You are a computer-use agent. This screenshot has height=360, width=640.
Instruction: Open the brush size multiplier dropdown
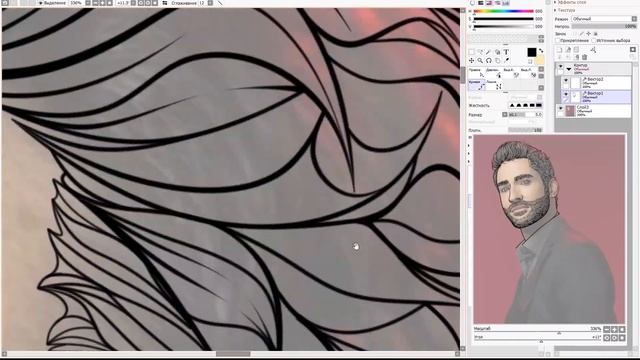[x=504, y=115]
